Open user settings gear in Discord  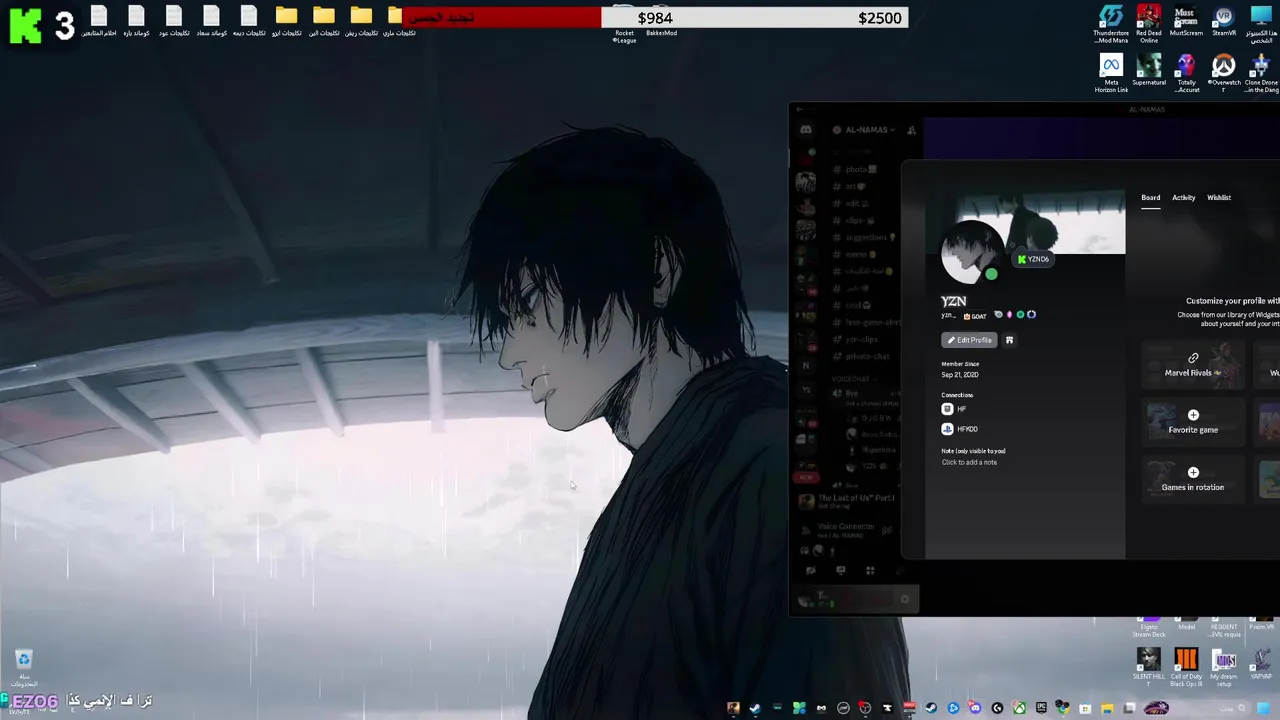click(x=905, y=599)
